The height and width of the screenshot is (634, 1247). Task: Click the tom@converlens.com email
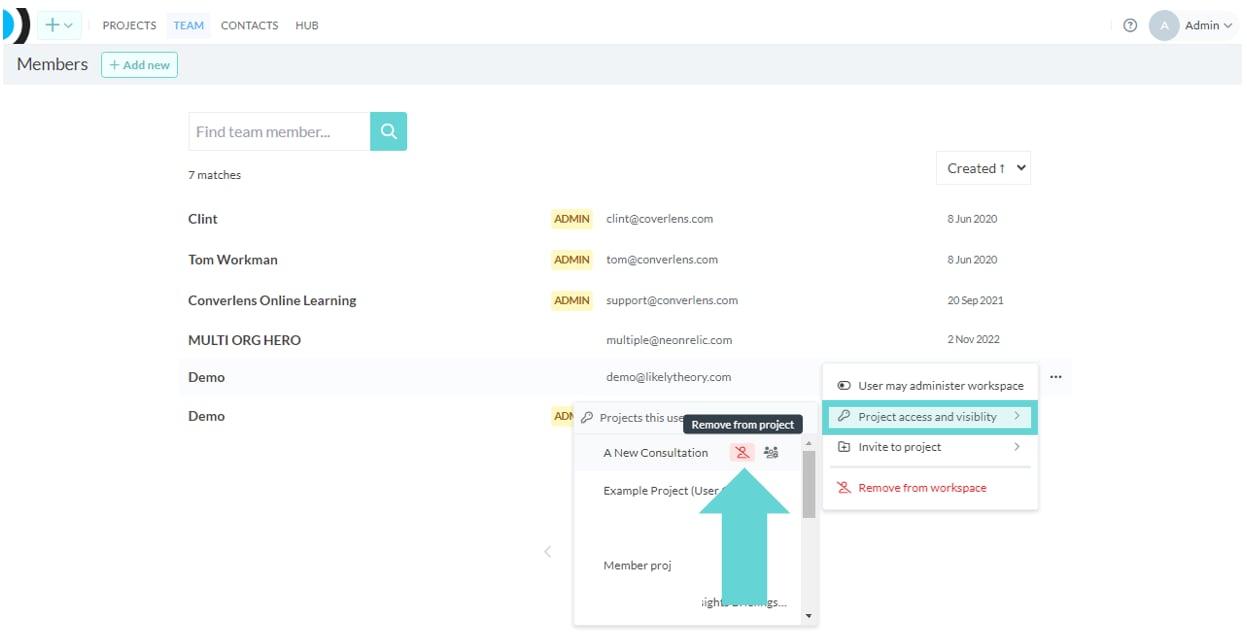point(662,259)
